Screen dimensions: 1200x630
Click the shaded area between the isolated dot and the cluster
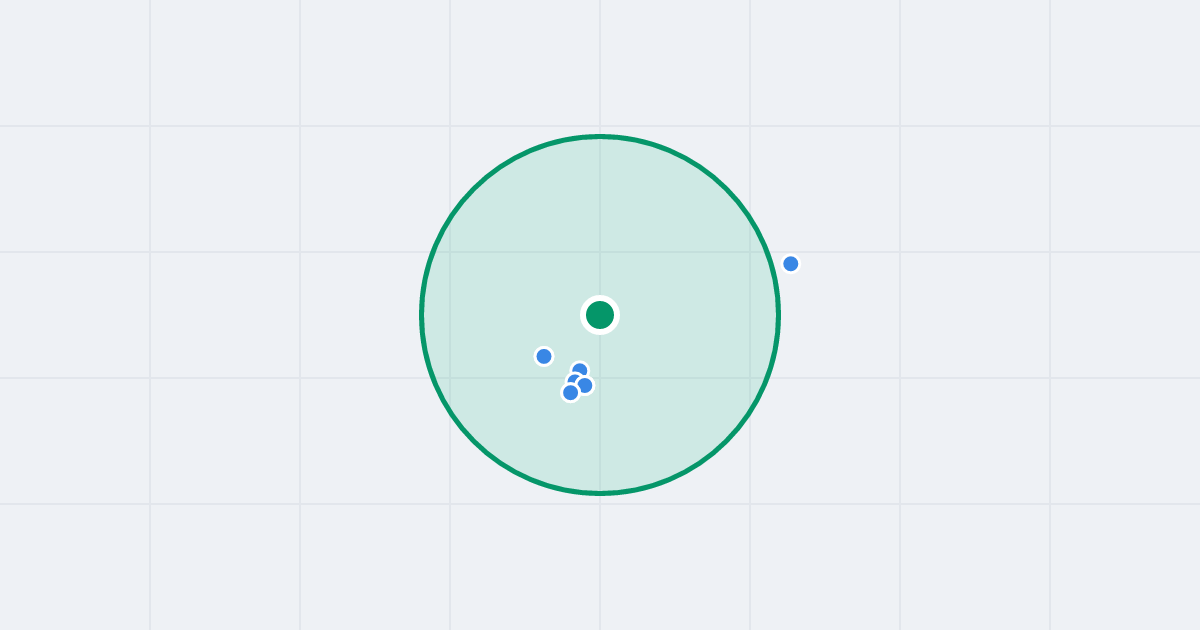[x=559, y=366]
